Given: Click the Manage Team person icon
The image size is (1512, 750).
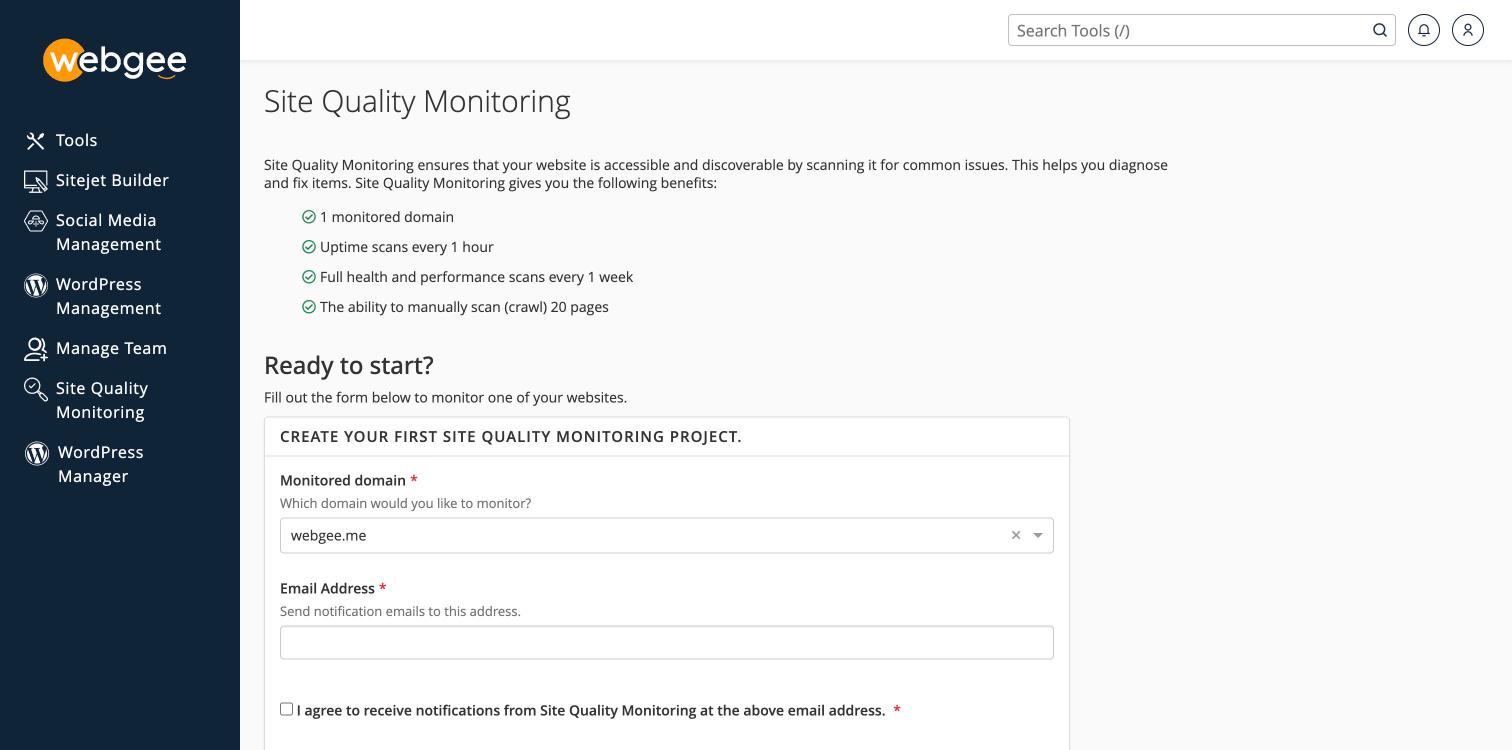Looking at the screenshot, I should point(36,349).
